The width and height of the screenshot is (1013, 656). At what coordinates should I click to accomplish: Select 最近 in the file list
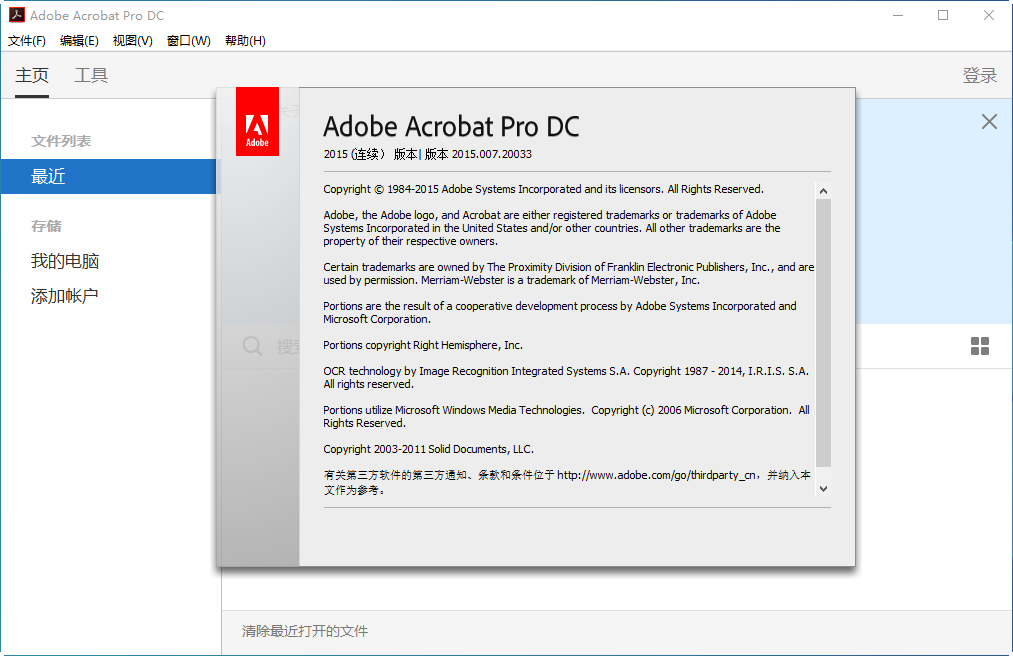[x=110, y=176]
